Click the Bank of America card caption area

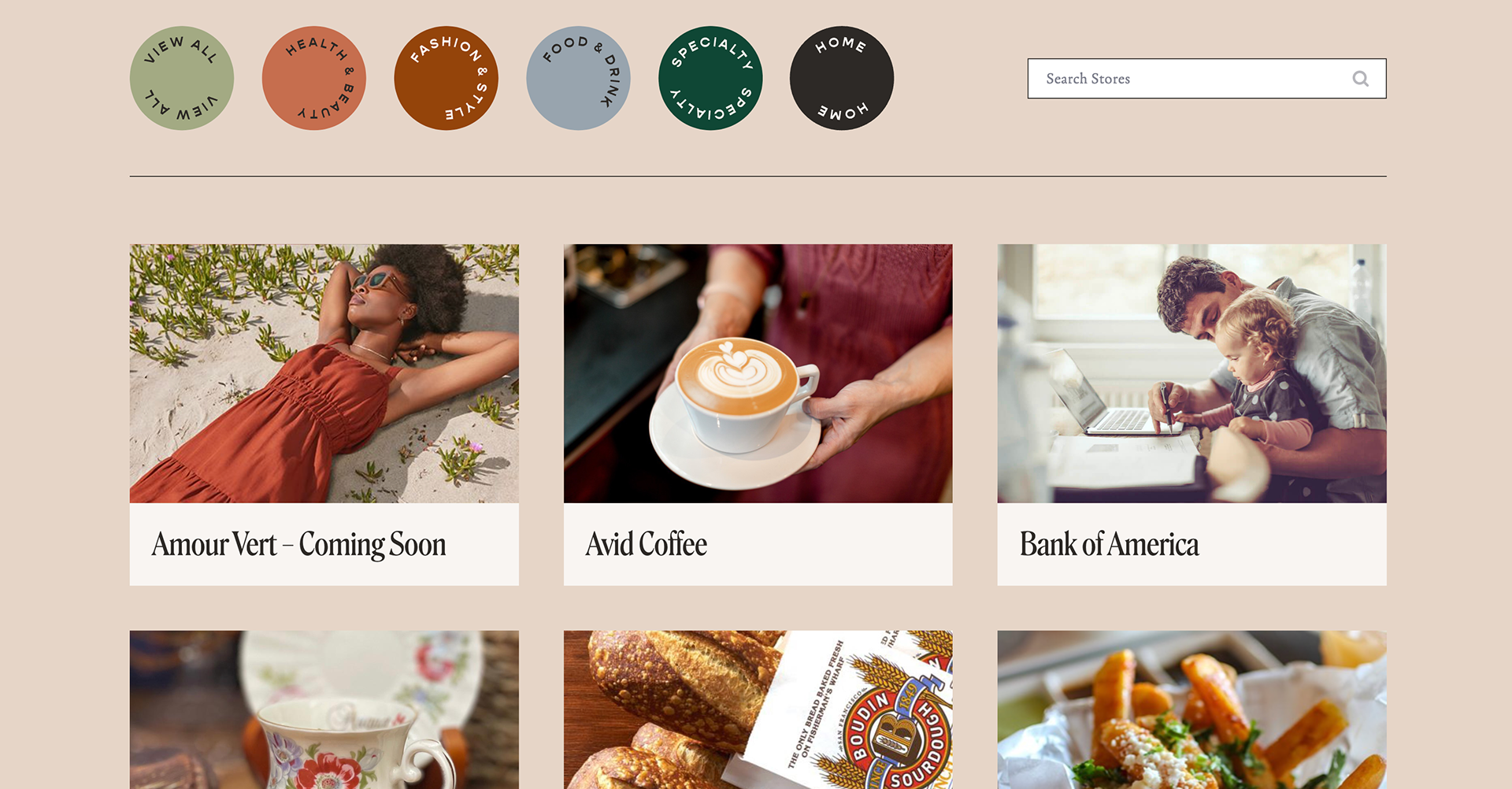1192,544
